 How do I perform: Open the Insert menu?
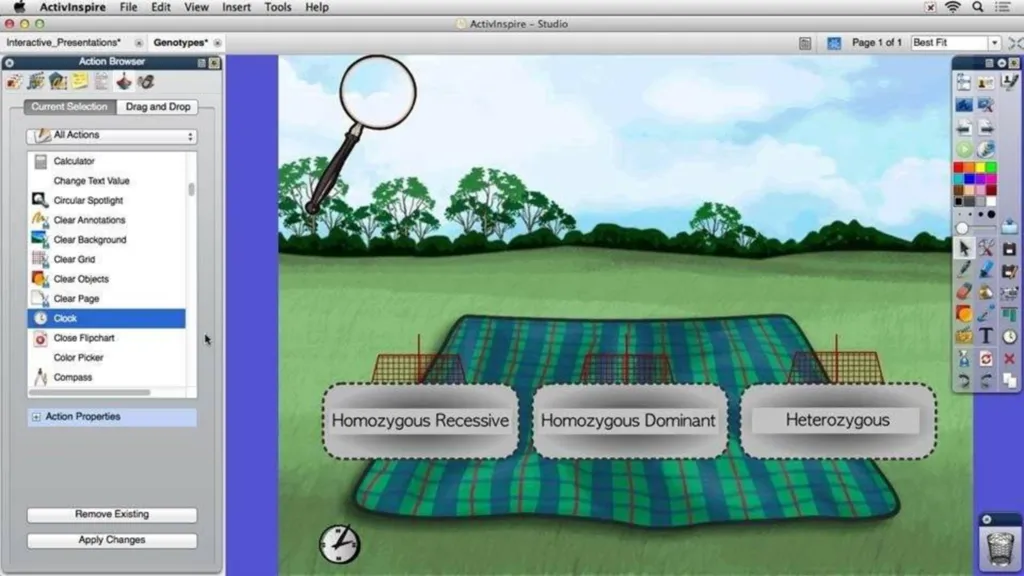coord(236,7)
